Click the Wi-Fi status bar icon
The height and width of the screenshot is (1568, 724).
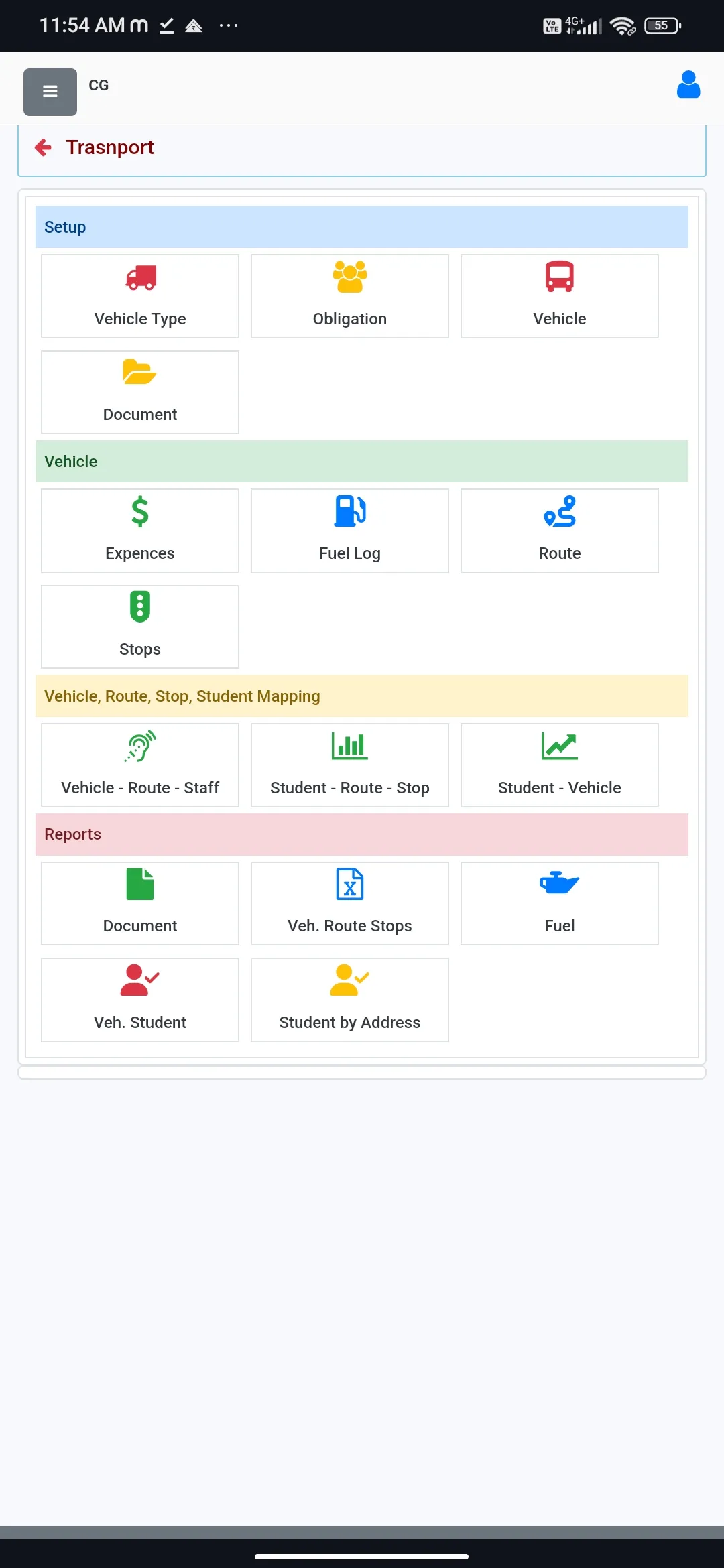pos(623,26)
